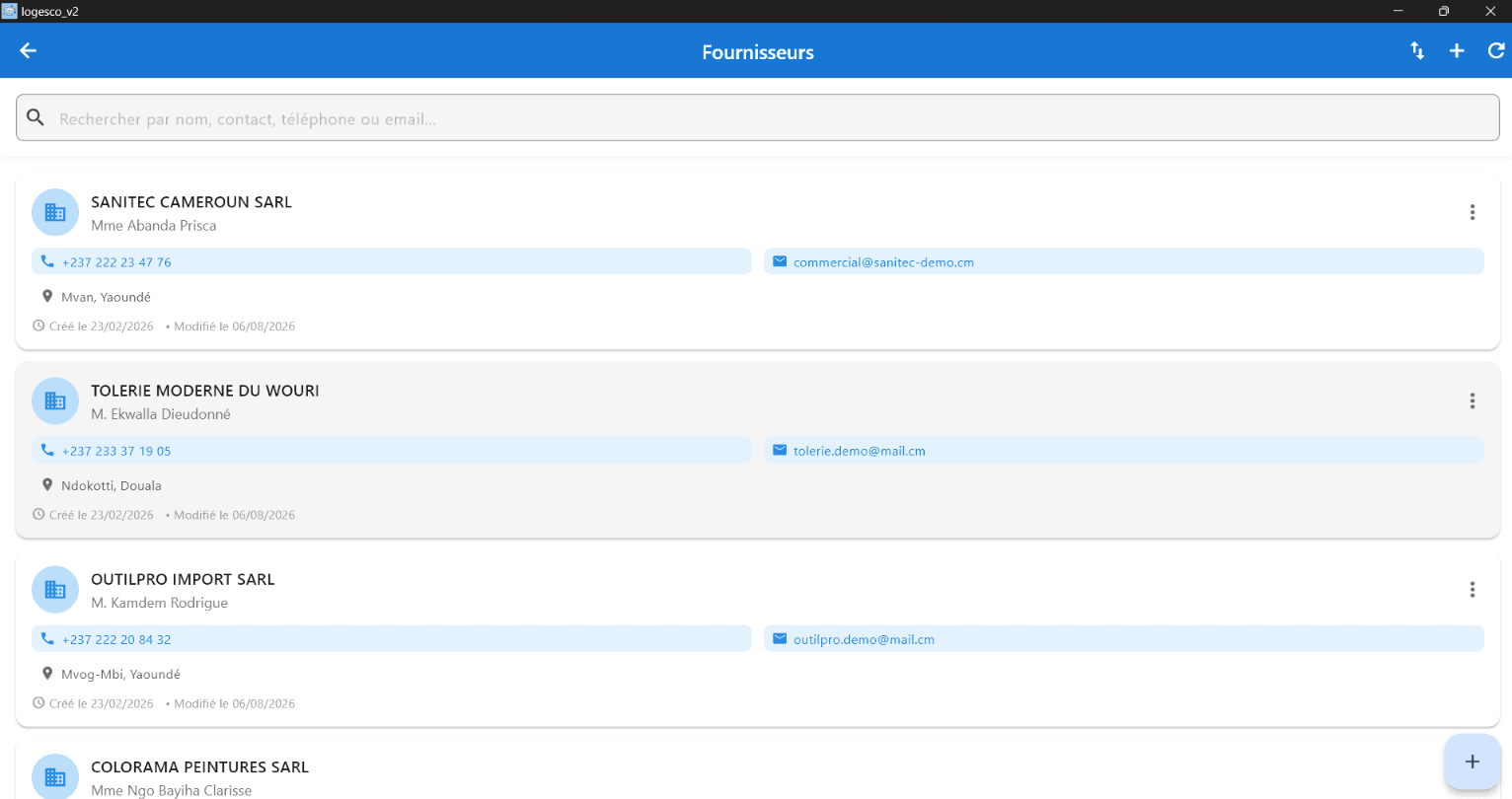Click contact Mme Ngo Bayiha Clarisse
1512x799 pixels.
coord(171,790)
